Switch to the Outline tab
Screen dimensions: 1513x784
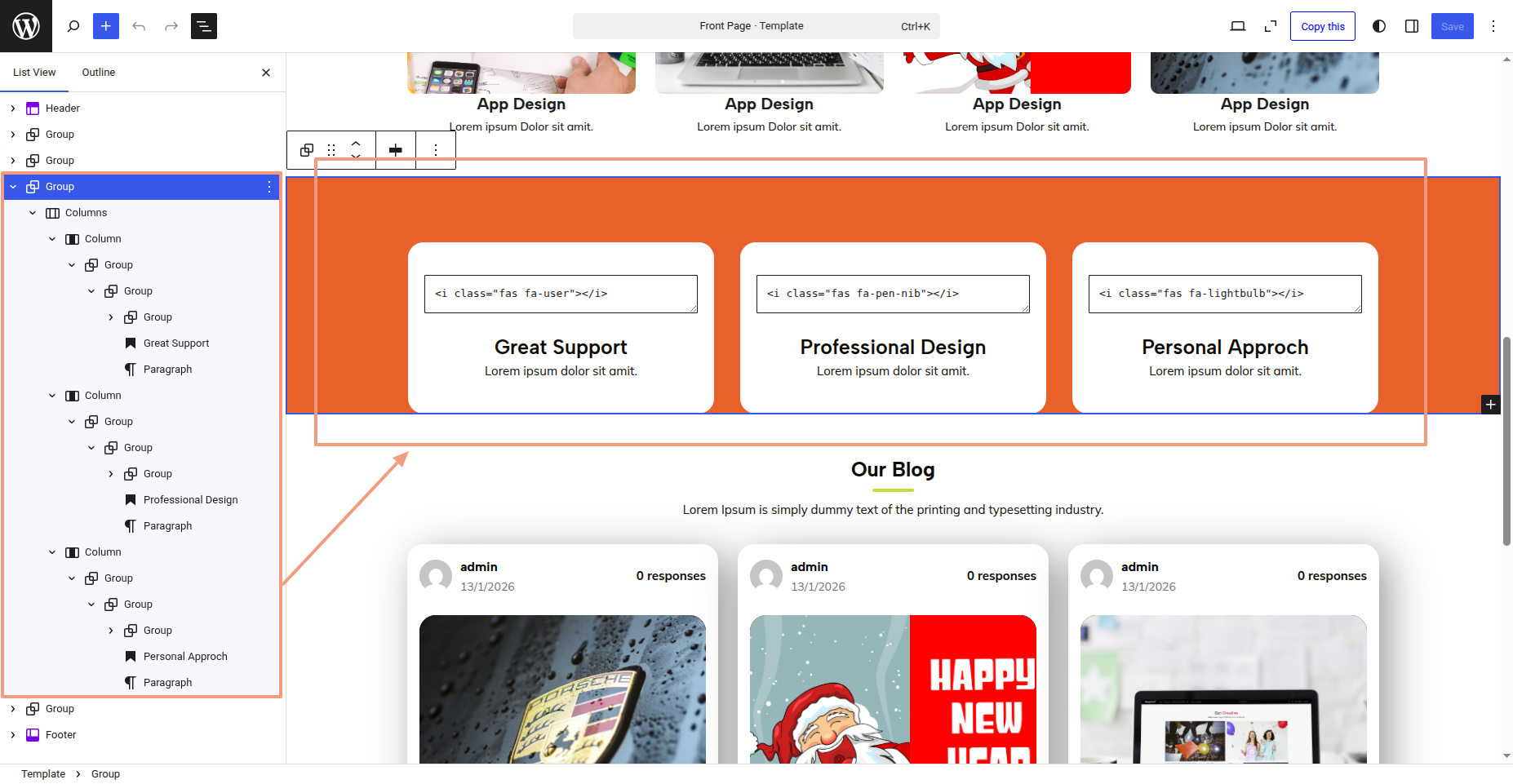[99, 73]
